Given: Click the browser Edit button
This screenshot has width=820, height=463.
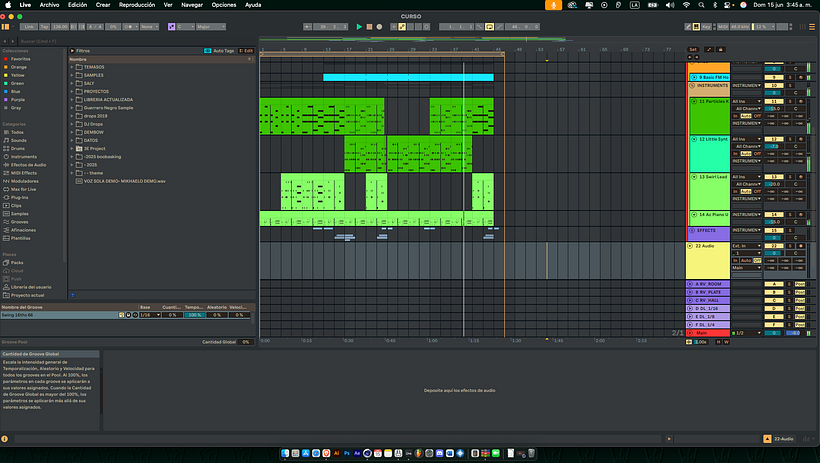Looking at the screenshot, I should point(246,51).
